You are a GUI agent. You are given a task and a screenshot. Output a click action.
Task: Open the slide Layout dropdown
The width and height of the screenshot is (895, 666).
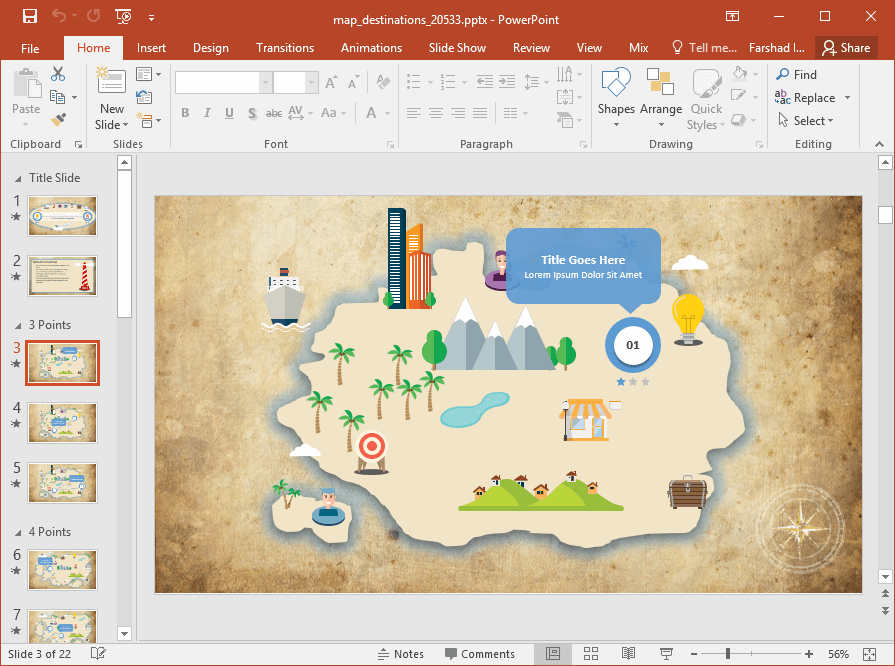[148, 74]
